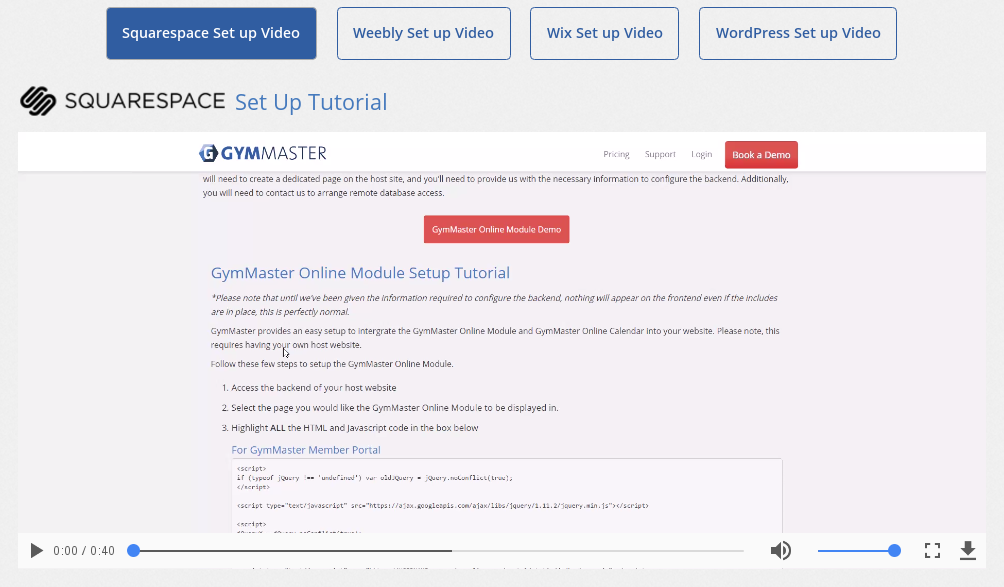Select Squarespace Set up Video tab

(211, 33)
